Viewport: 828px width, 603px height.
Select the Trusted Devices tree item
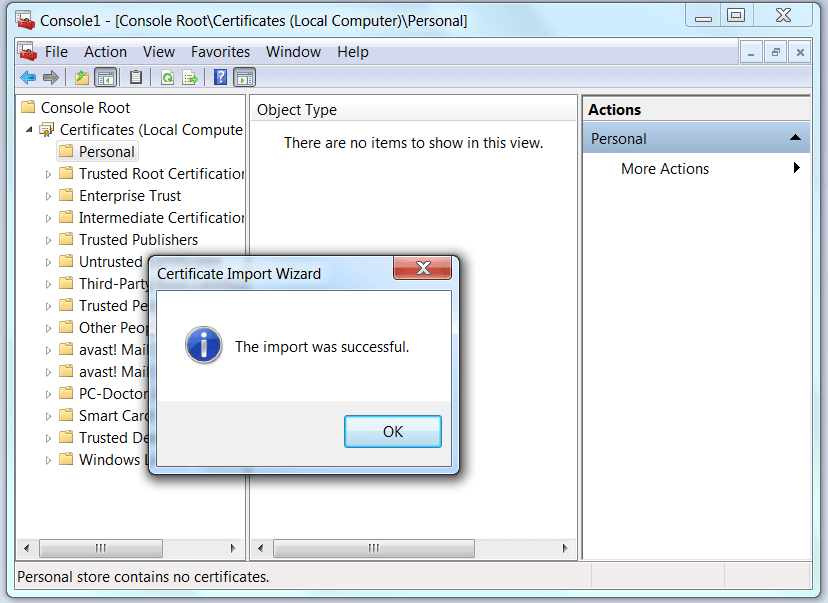click(x=114, y=438)
